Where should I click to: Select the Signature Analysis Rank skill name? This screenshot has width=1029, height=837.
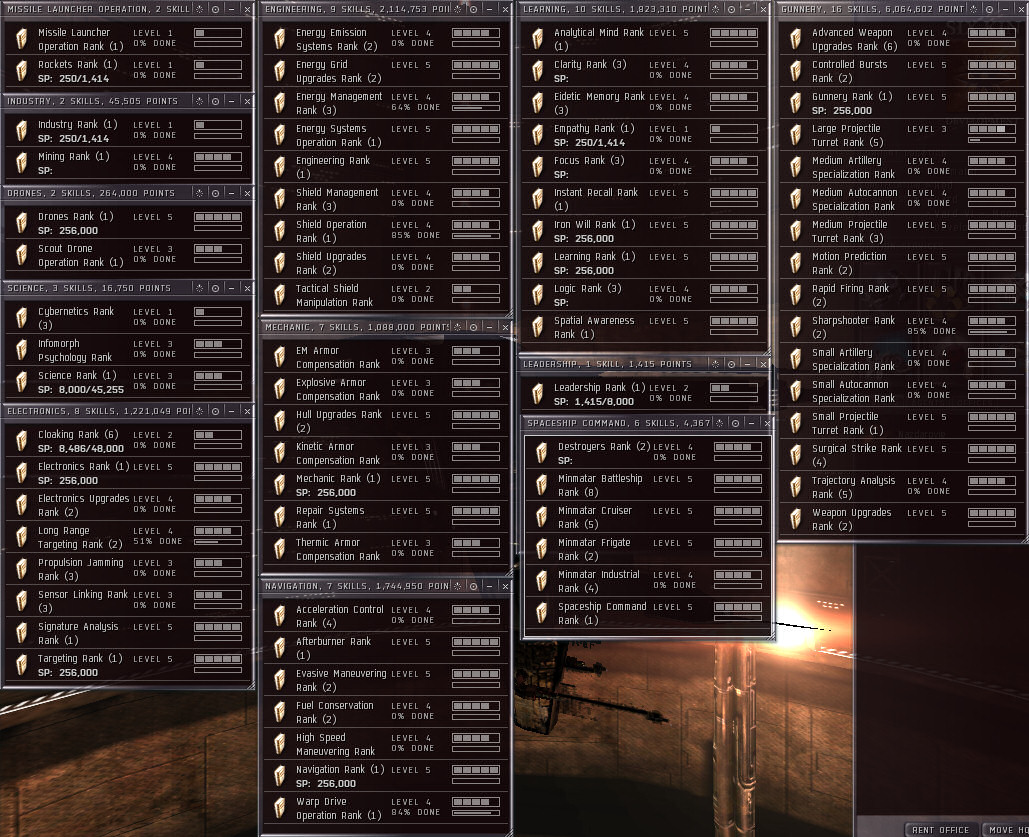(x=78, y=633)
